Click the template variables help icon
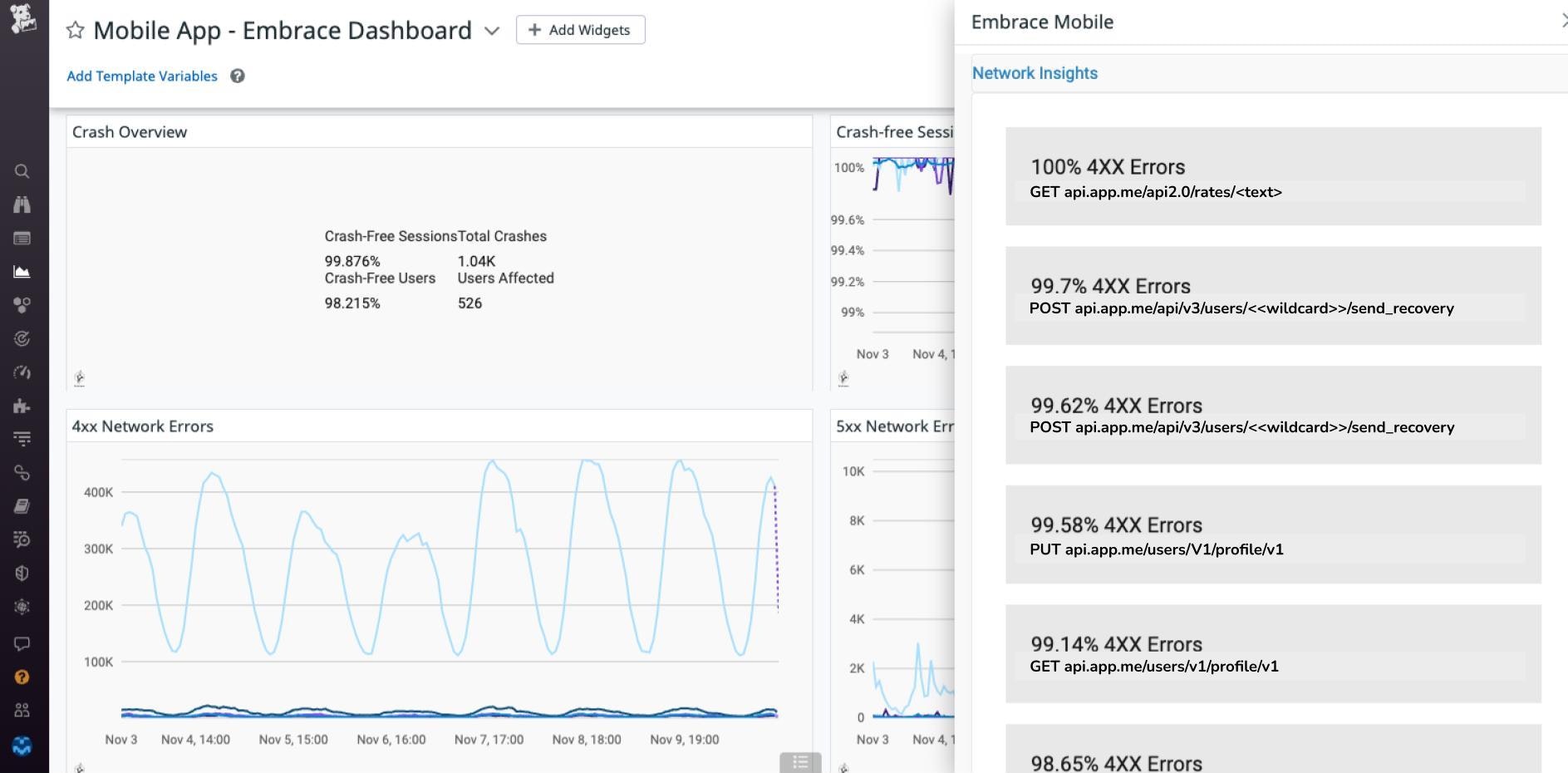 pos(238,76)
